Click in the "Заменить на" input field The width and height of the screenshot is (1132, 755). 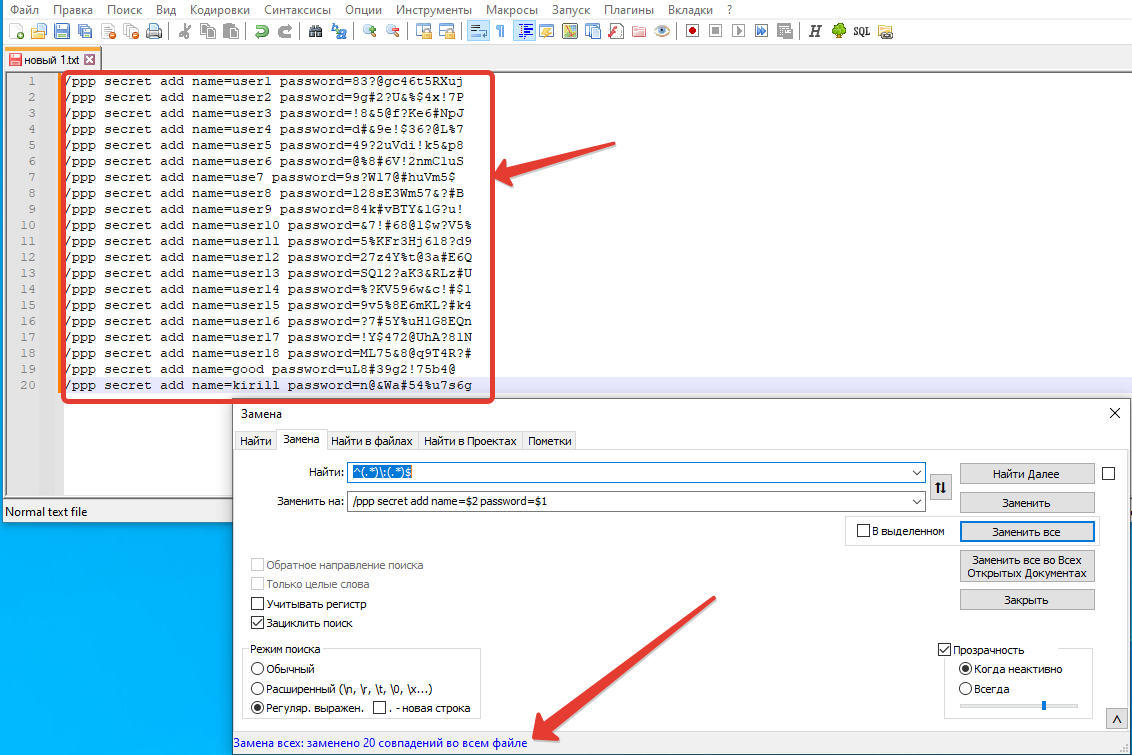point(628,501)
